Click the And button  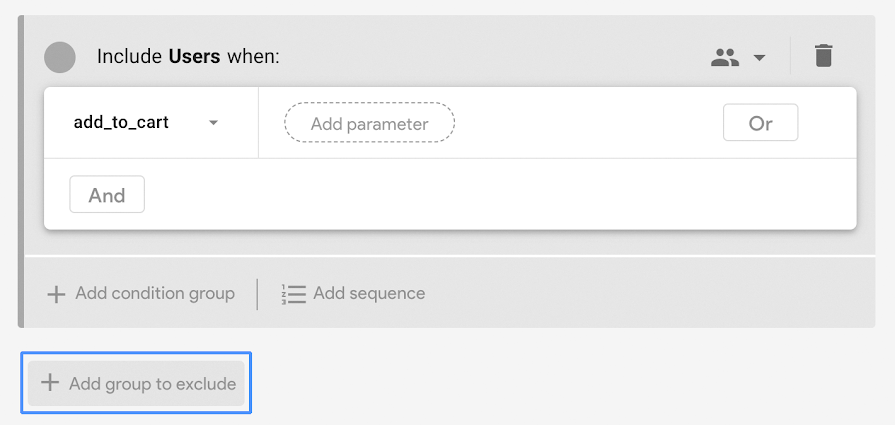tap(107, 195)
